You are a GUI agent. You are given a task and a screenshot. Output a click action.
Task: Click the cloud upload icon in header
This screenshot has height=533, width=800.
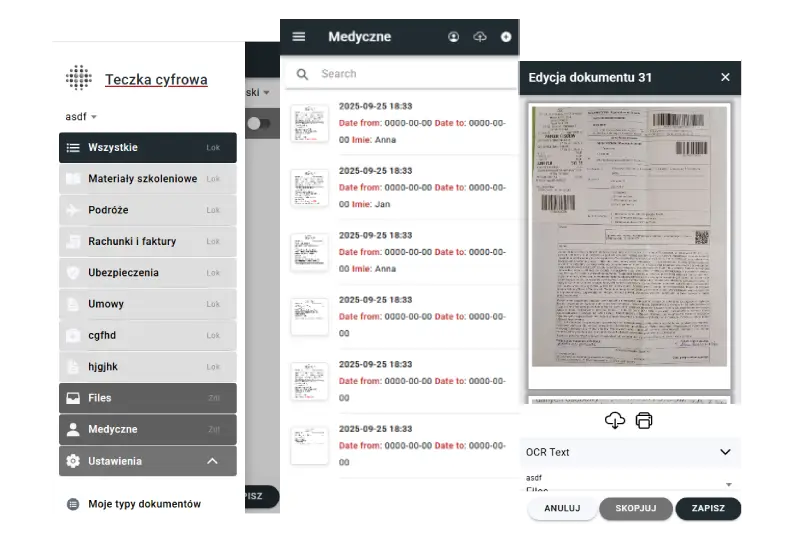point(480,37)
